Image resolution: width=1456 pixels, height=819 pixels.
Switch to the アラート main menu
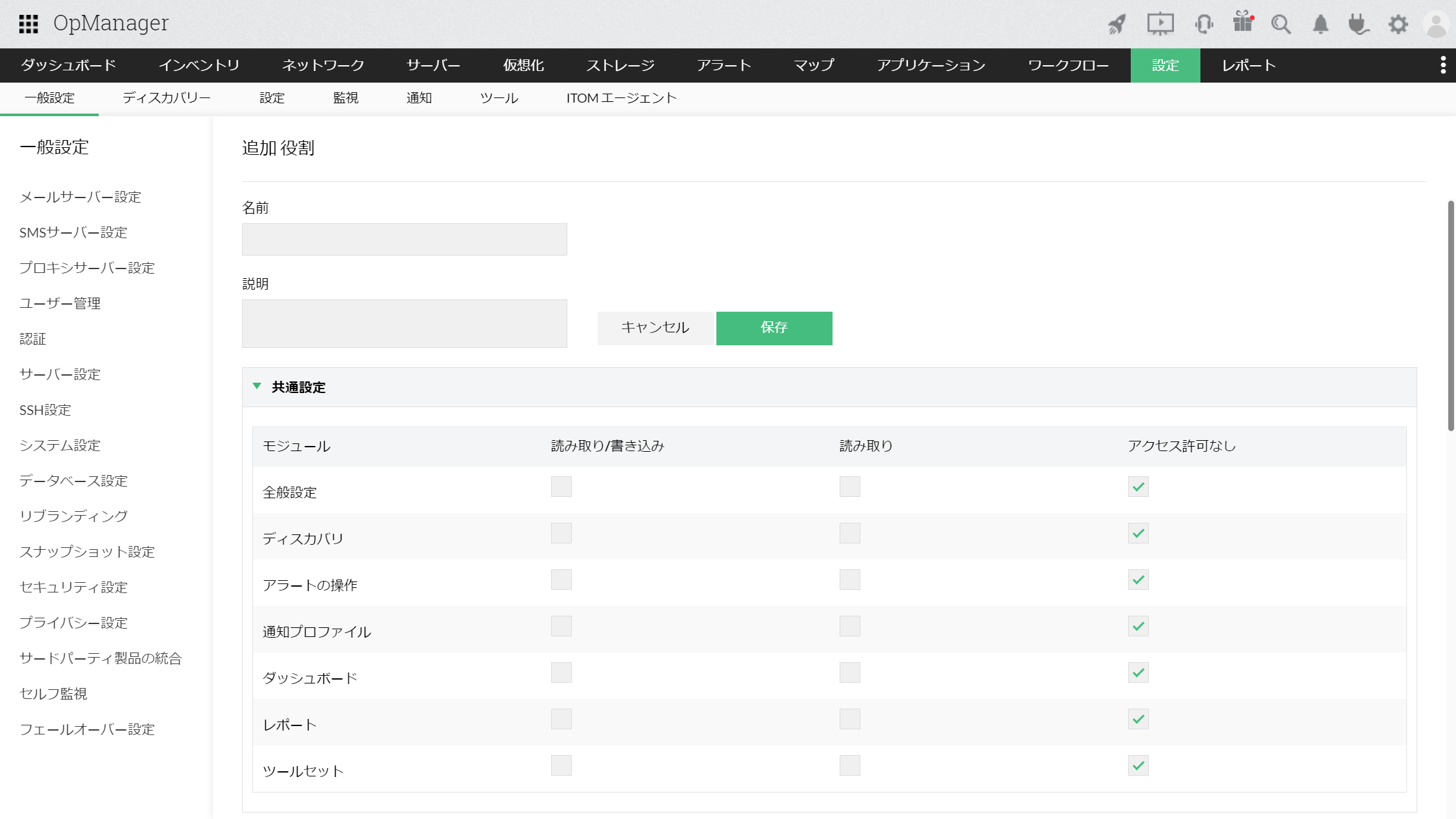coord(723,65)
